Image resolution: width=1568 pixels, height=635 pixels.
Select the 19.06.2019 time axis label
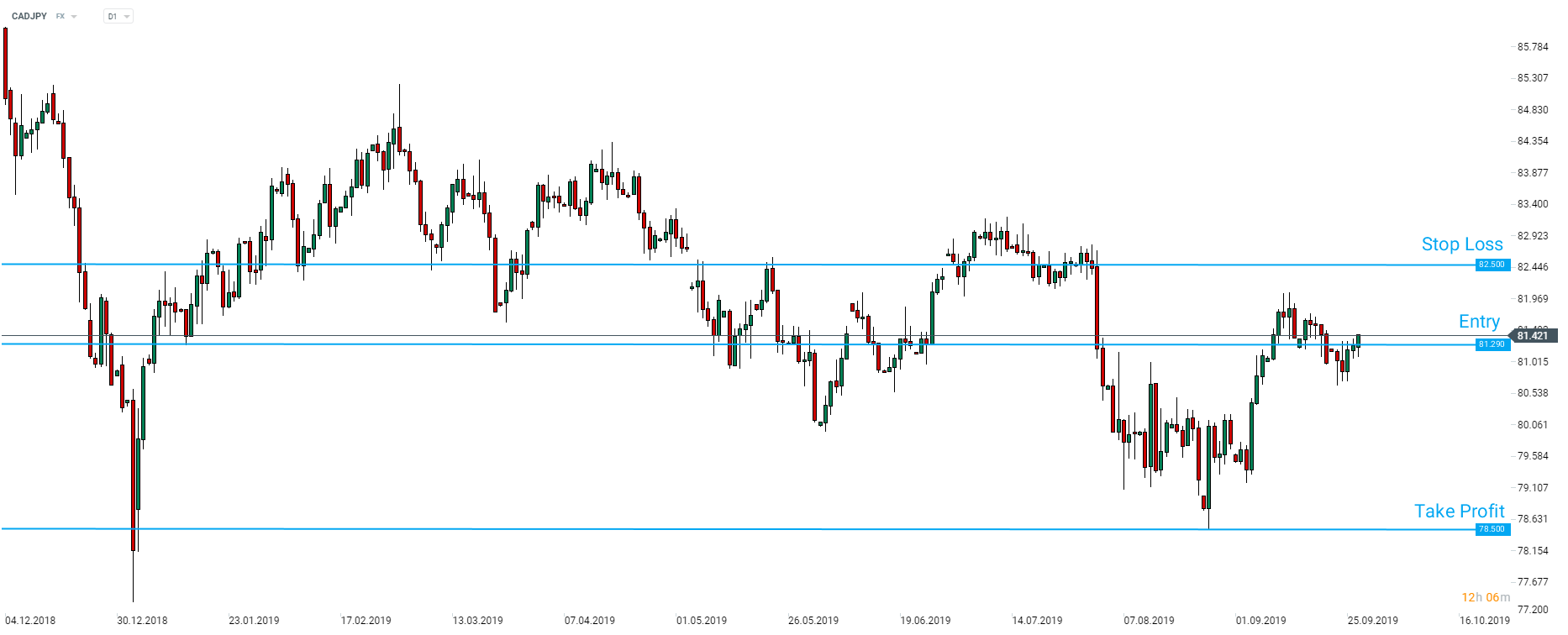(x=925, y=621)
